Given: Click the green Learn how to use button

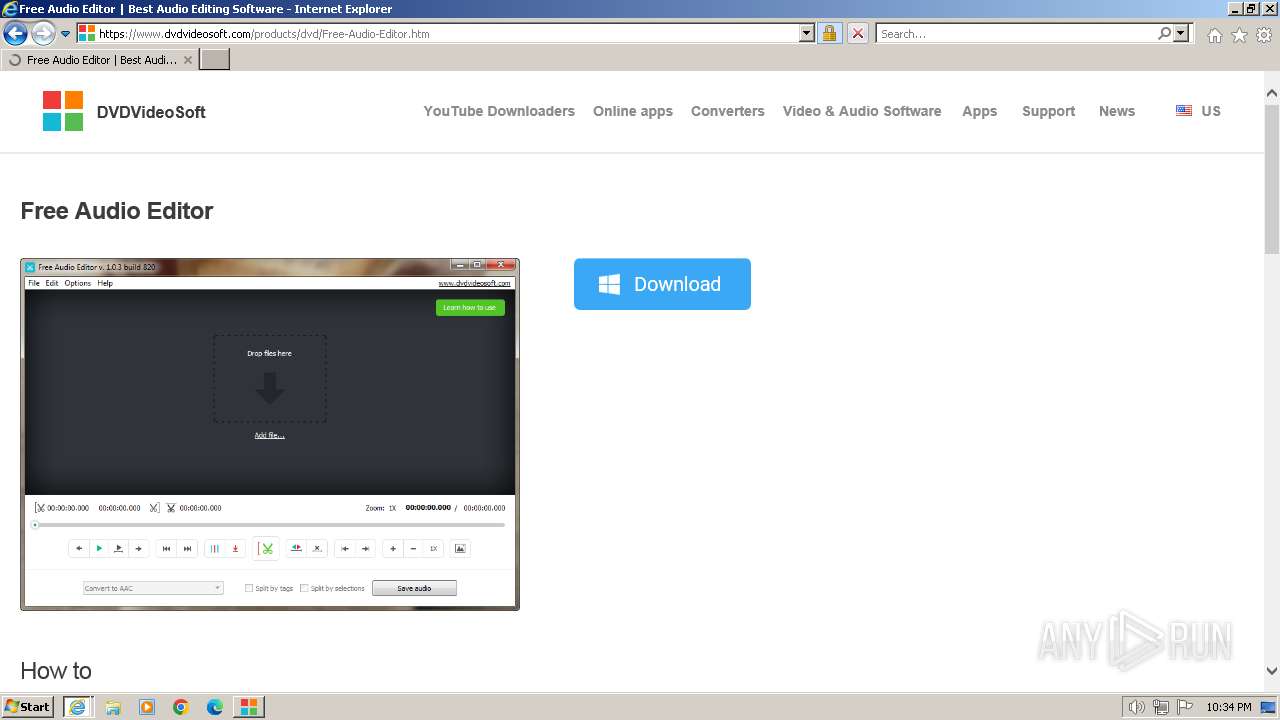Looking at the screenshot, I should click(470, 307).
